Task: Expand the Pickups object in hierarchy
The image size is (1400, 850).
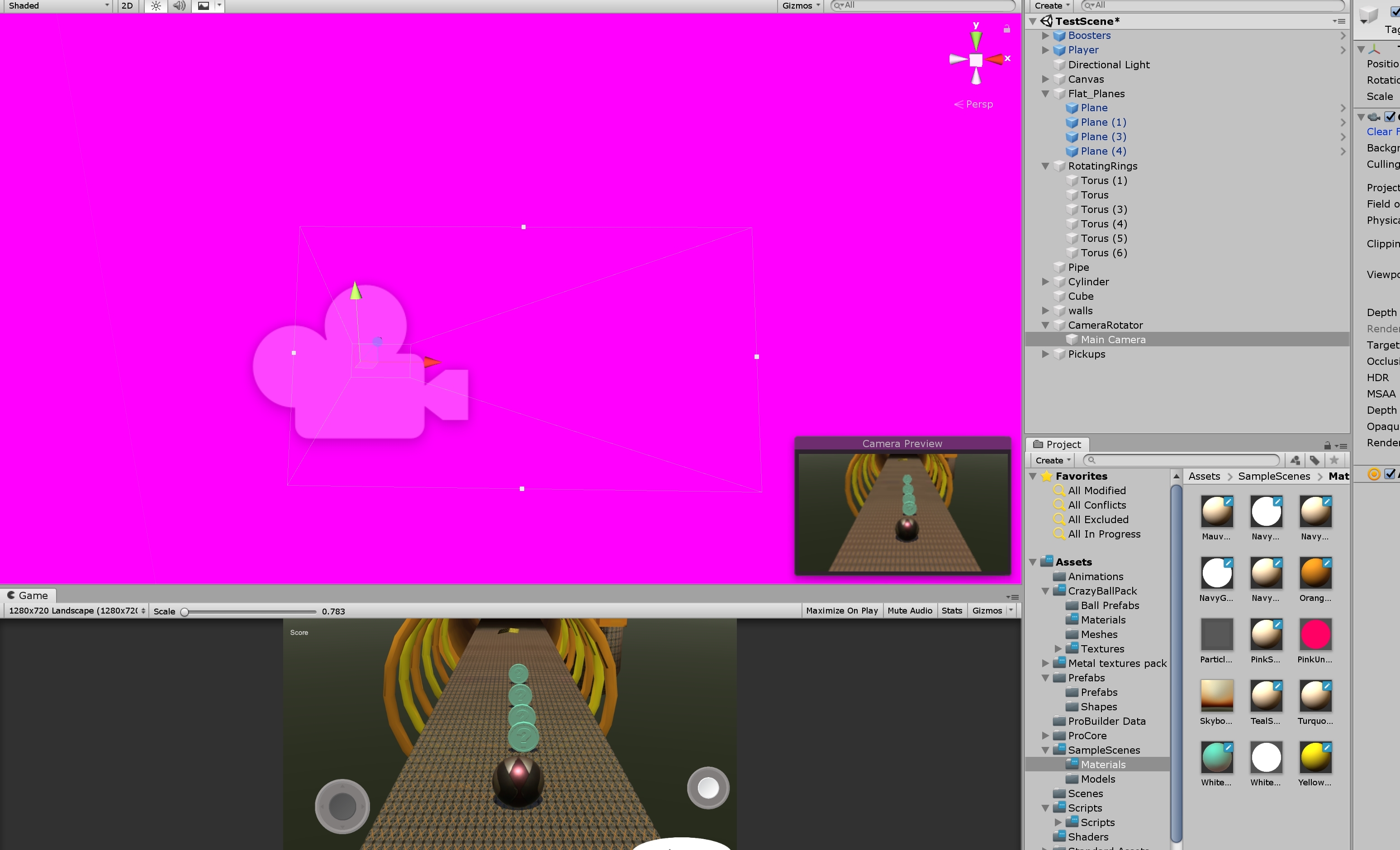Action: 1045,354
